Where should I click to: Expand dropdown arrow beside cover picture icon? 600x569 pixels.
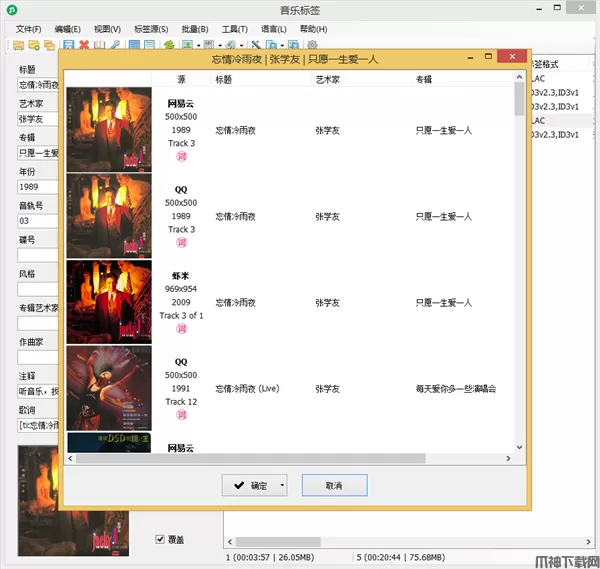(199, 46)
